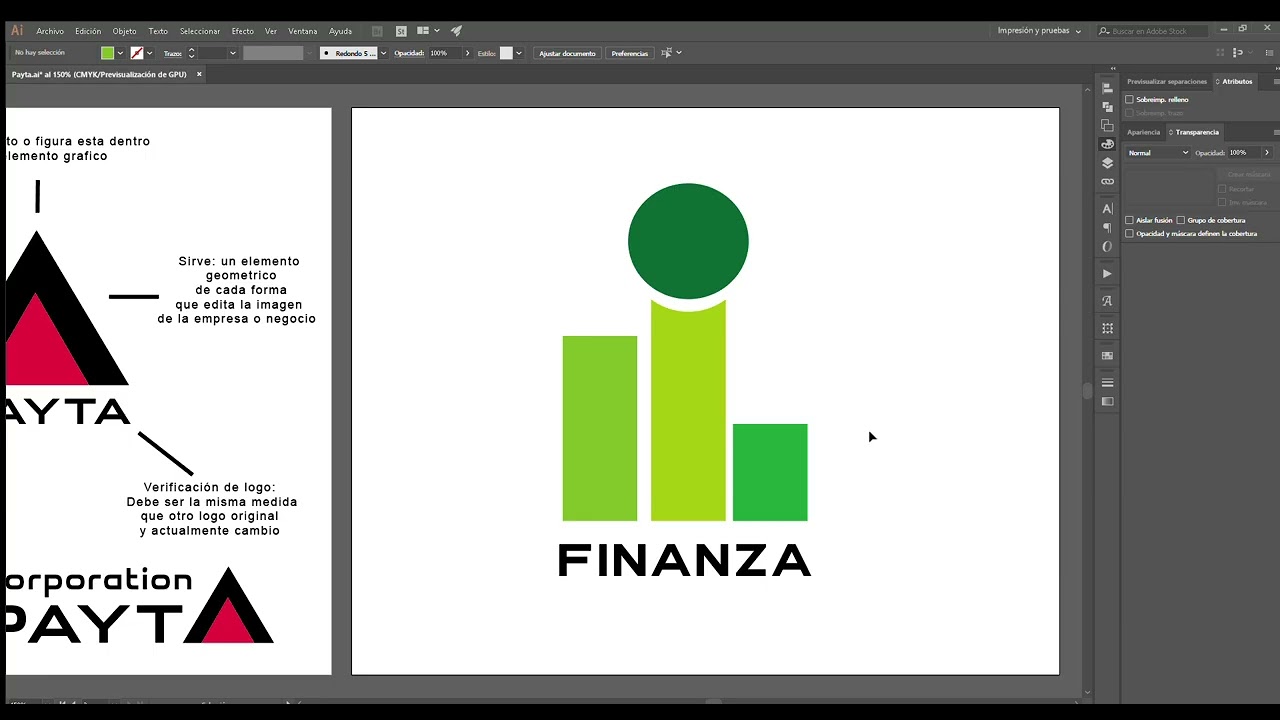Select the Transparencia tab
Screen dimensions: 1280x720
tap(1194, 132)
